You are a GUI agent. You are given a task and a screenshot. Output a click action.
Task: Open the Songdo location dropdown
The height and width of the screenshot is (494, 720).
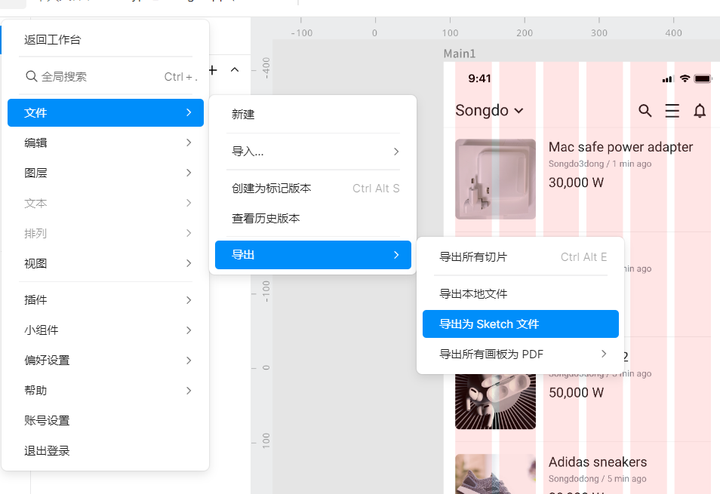[489, 110]
